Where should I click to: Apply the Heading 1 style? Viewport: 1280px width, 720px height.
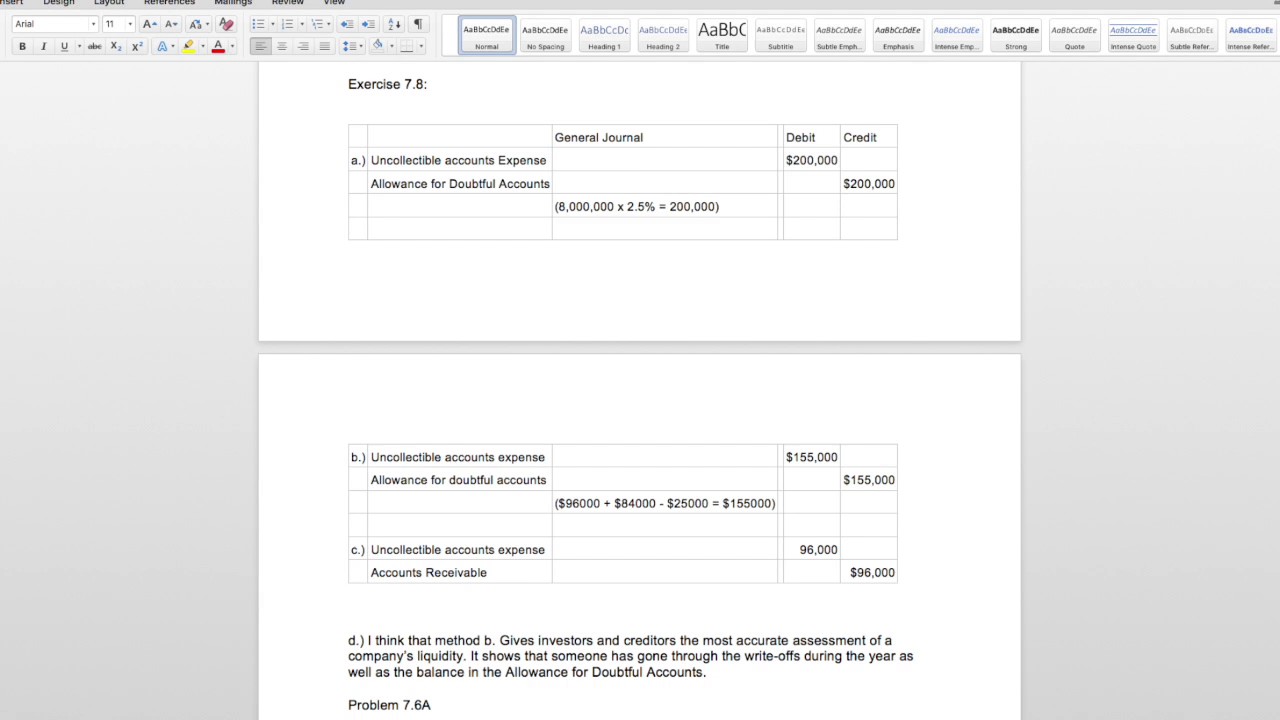pyautogui.click(x=604, y=35)
